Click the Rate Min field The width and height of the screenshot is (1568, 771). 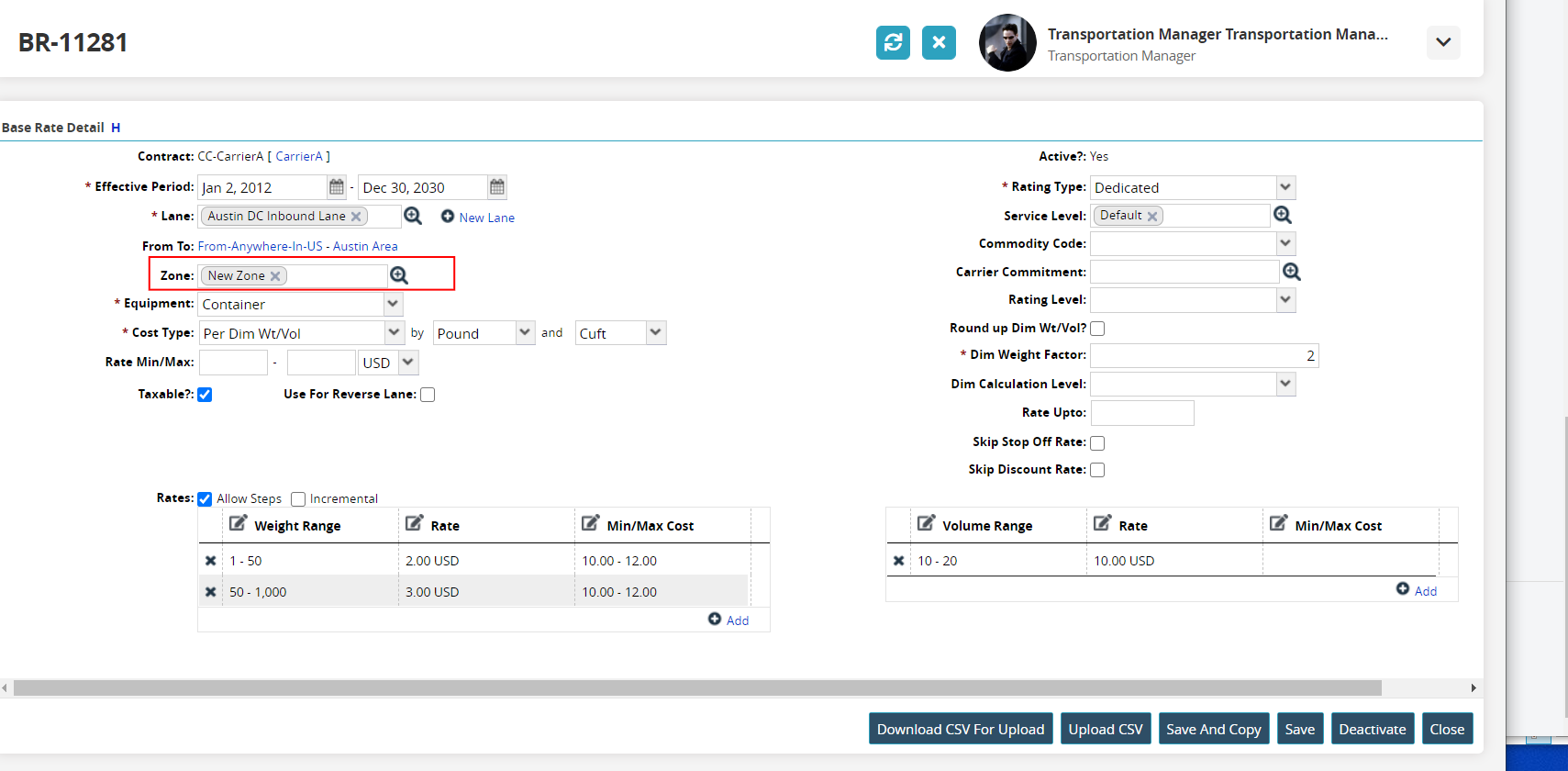(x=233, y=363)
